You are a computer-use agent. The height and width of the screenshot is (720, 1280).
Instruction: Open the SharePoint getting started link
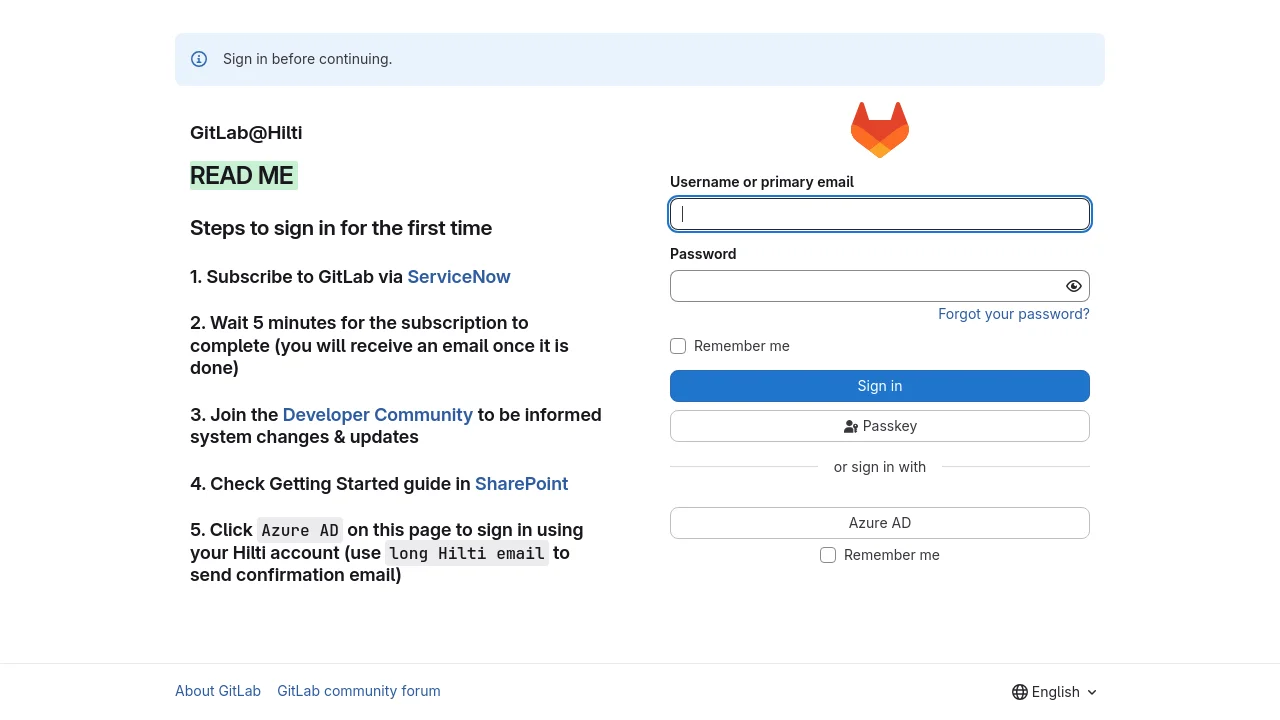click(521, 484)
